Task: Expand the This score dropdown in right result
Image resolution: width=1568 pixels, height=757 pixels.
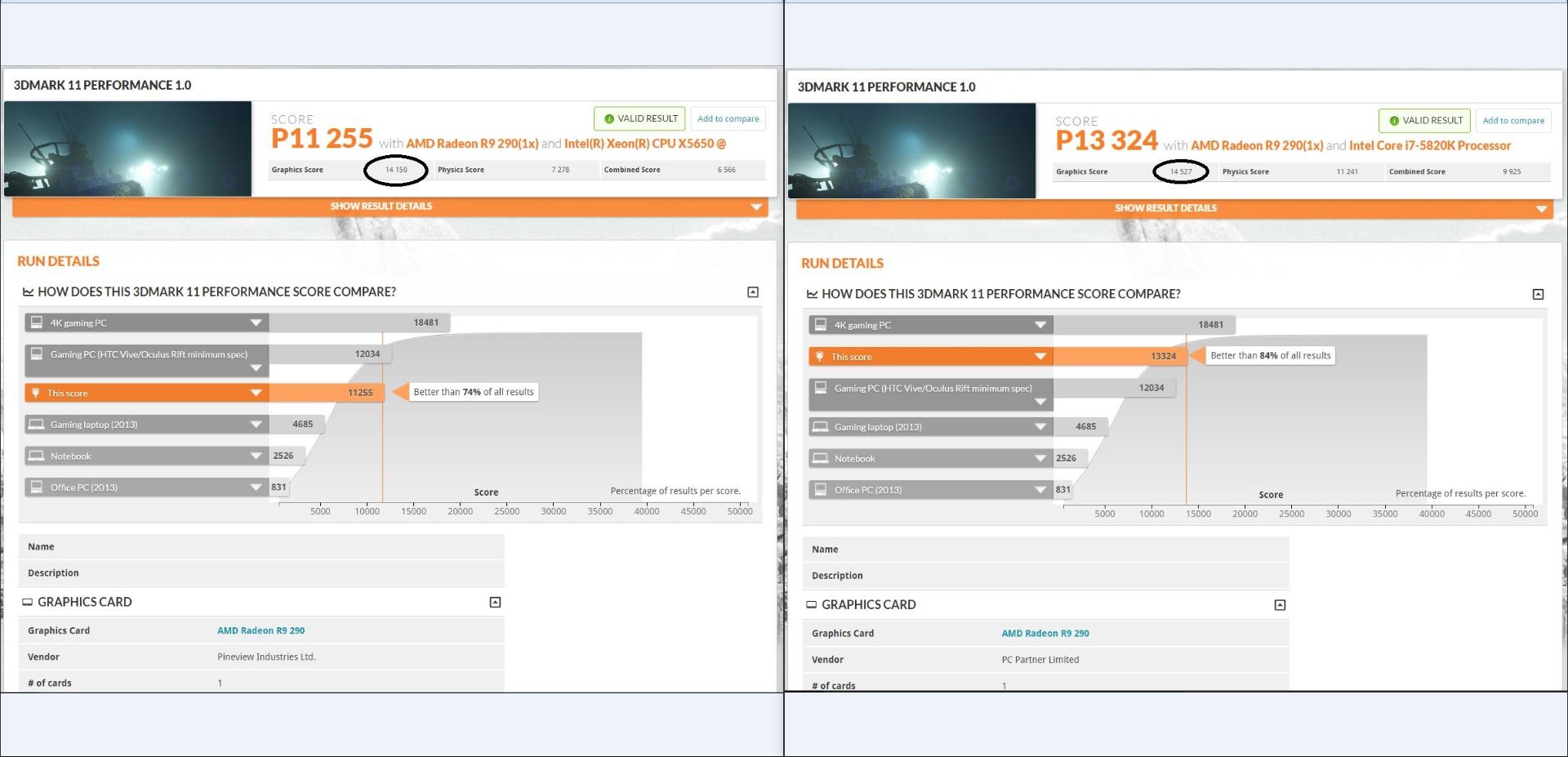Action: 1040,357
